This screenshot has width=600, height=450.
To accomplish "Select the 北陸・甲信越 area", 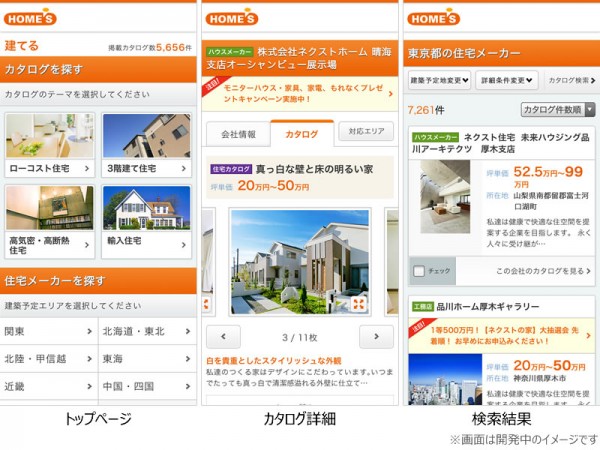I will pyautogui.click(x=49, y=359).
